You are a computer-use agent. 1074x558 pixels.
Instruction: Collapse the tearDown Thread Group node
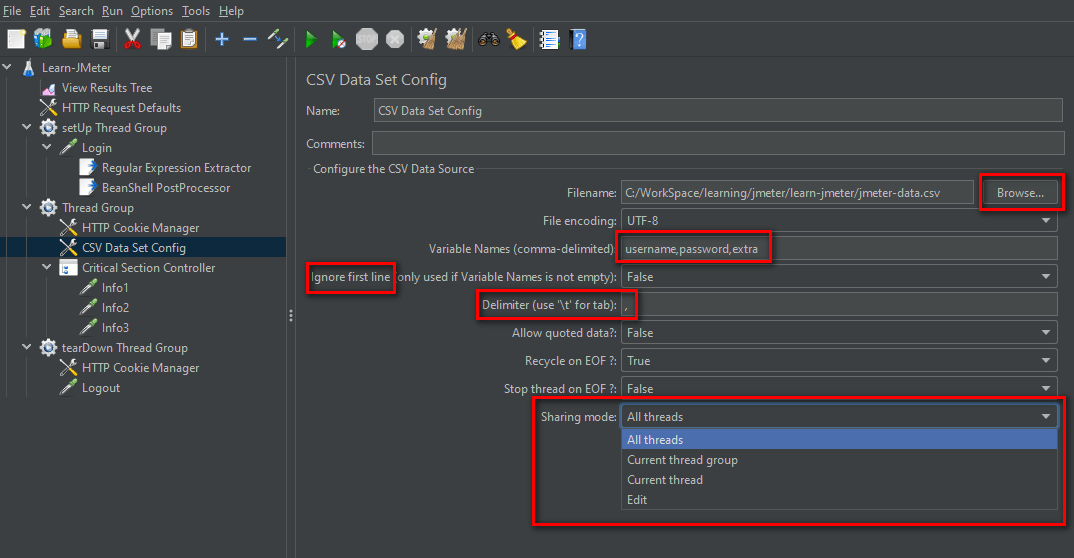point(27,347)
